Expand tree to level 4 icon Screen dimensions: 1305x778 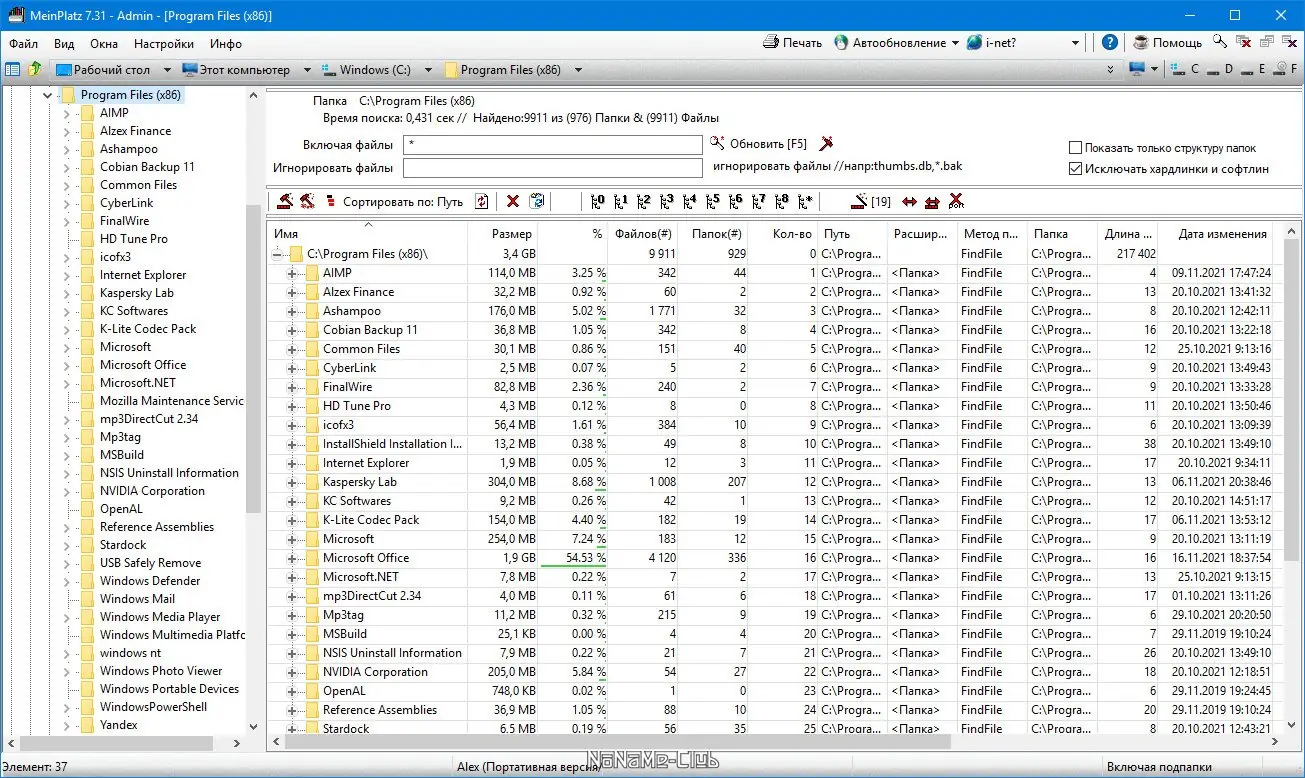tap(689, 201)
